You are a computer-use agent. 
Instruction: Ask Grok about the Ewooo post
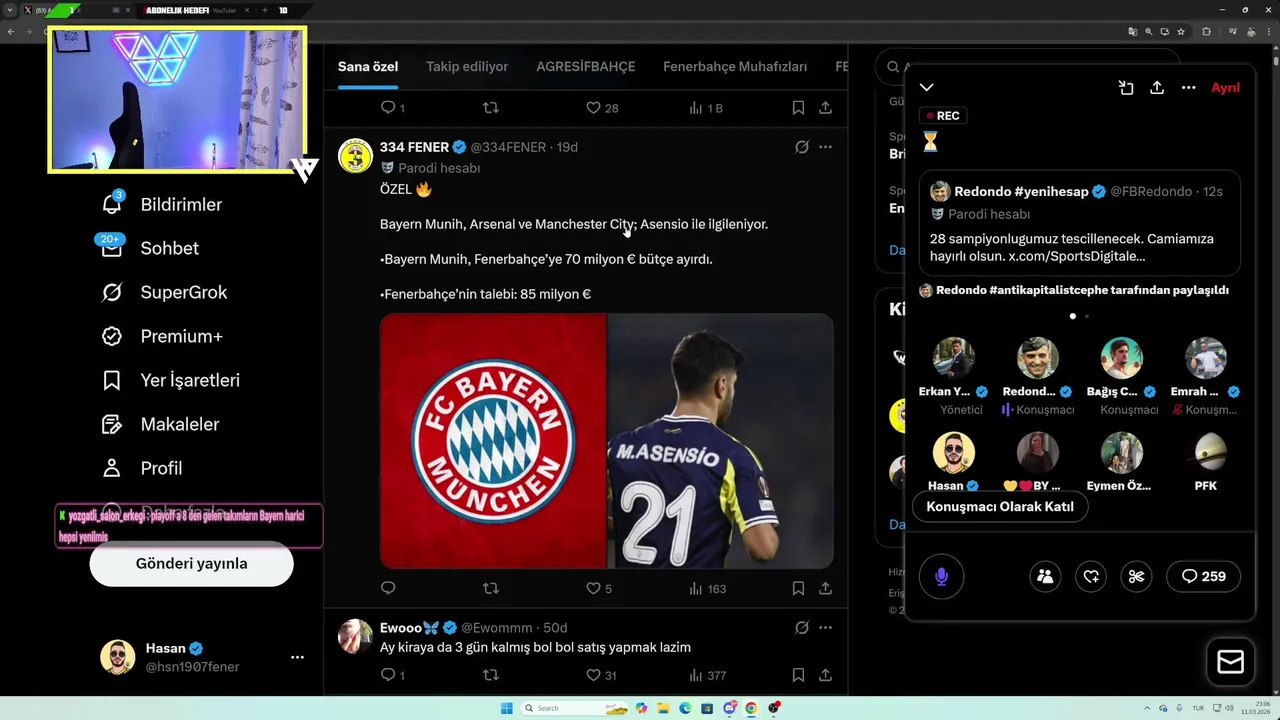point(801,628)
